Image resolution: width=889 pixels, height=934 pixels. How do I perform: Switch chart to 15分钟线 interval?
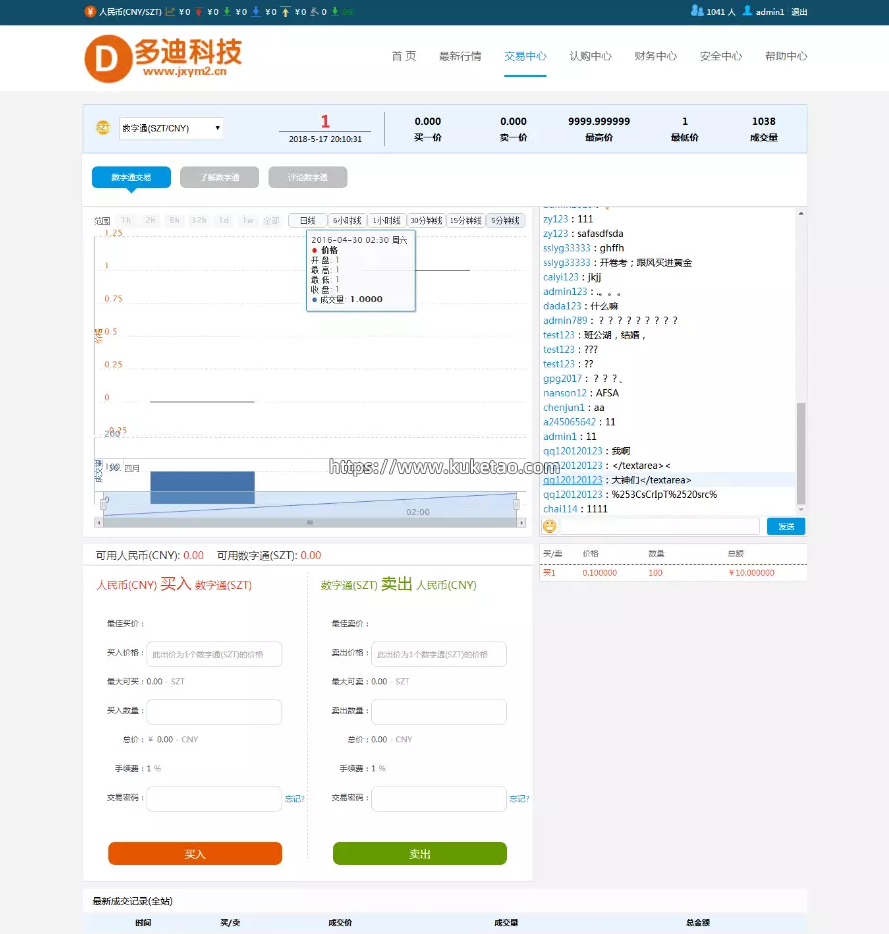[x=465, y=220]
